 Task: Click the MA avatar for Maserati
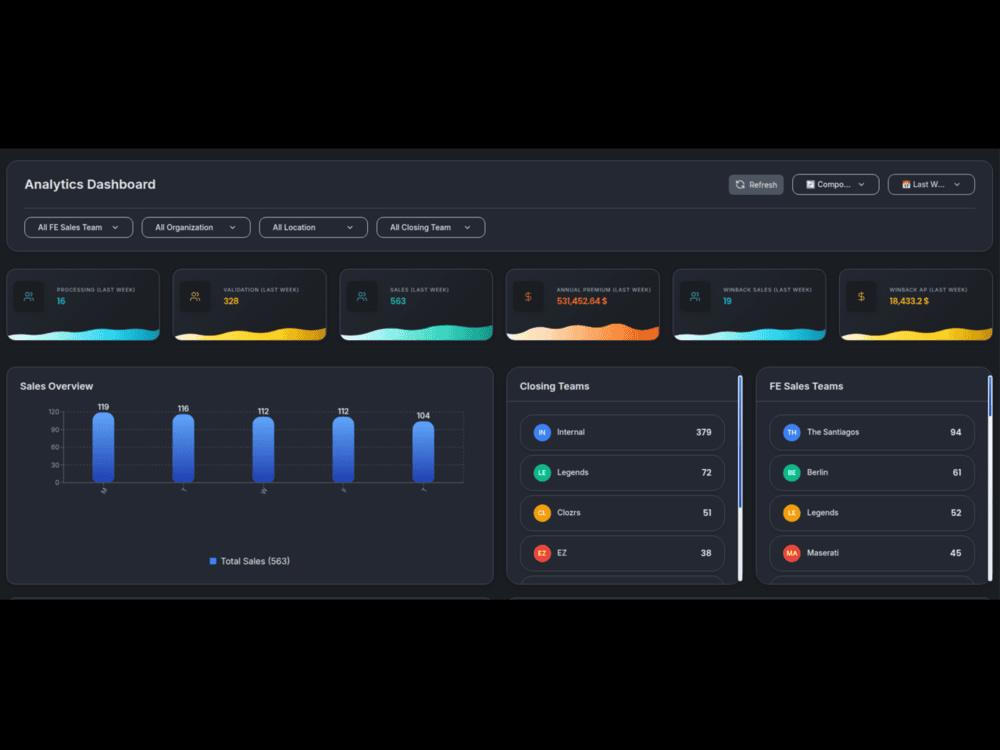click(791, 553)
